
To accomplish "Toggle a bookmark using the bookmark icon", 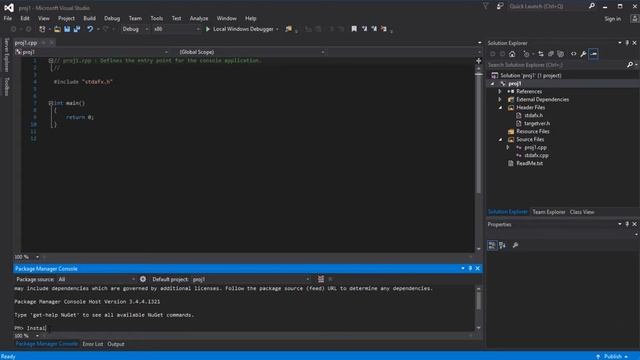I will tap(354, 29).
